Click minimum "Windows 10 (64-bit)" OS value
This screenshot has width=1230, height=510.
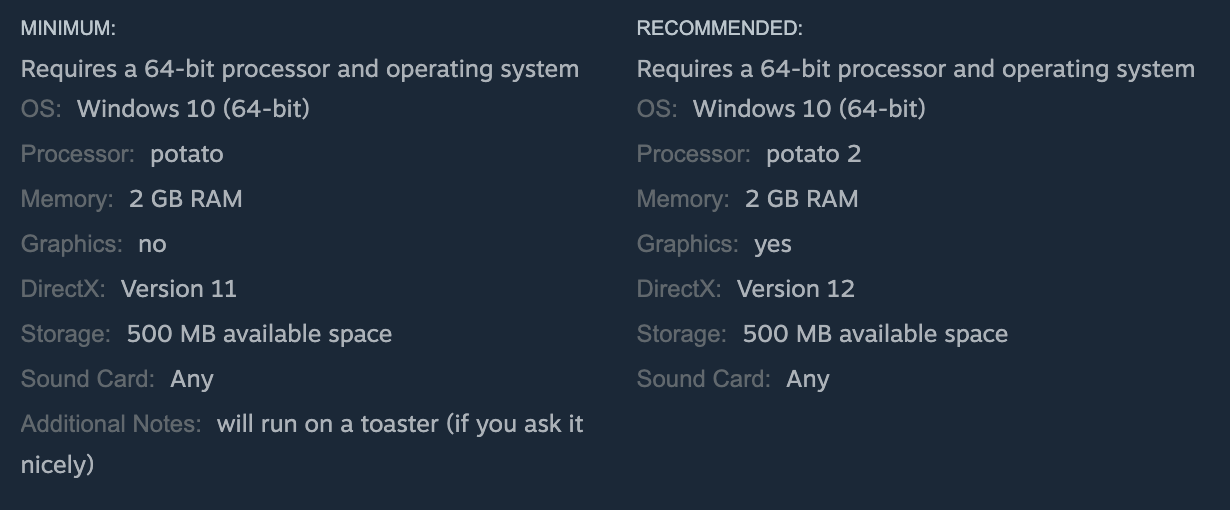[193, 109]
